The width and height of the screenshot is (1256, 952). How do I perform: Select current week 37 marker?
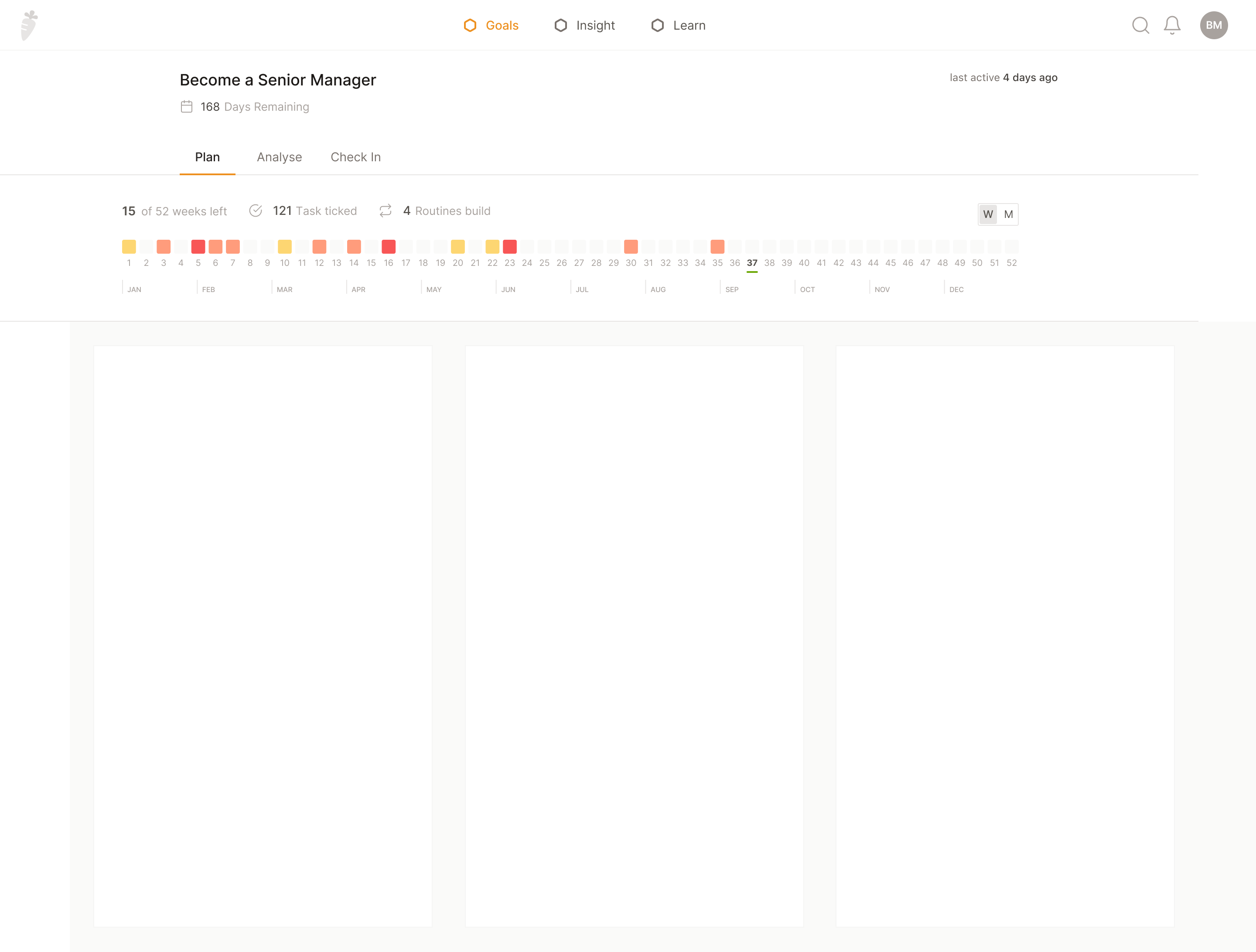[752, 262]
